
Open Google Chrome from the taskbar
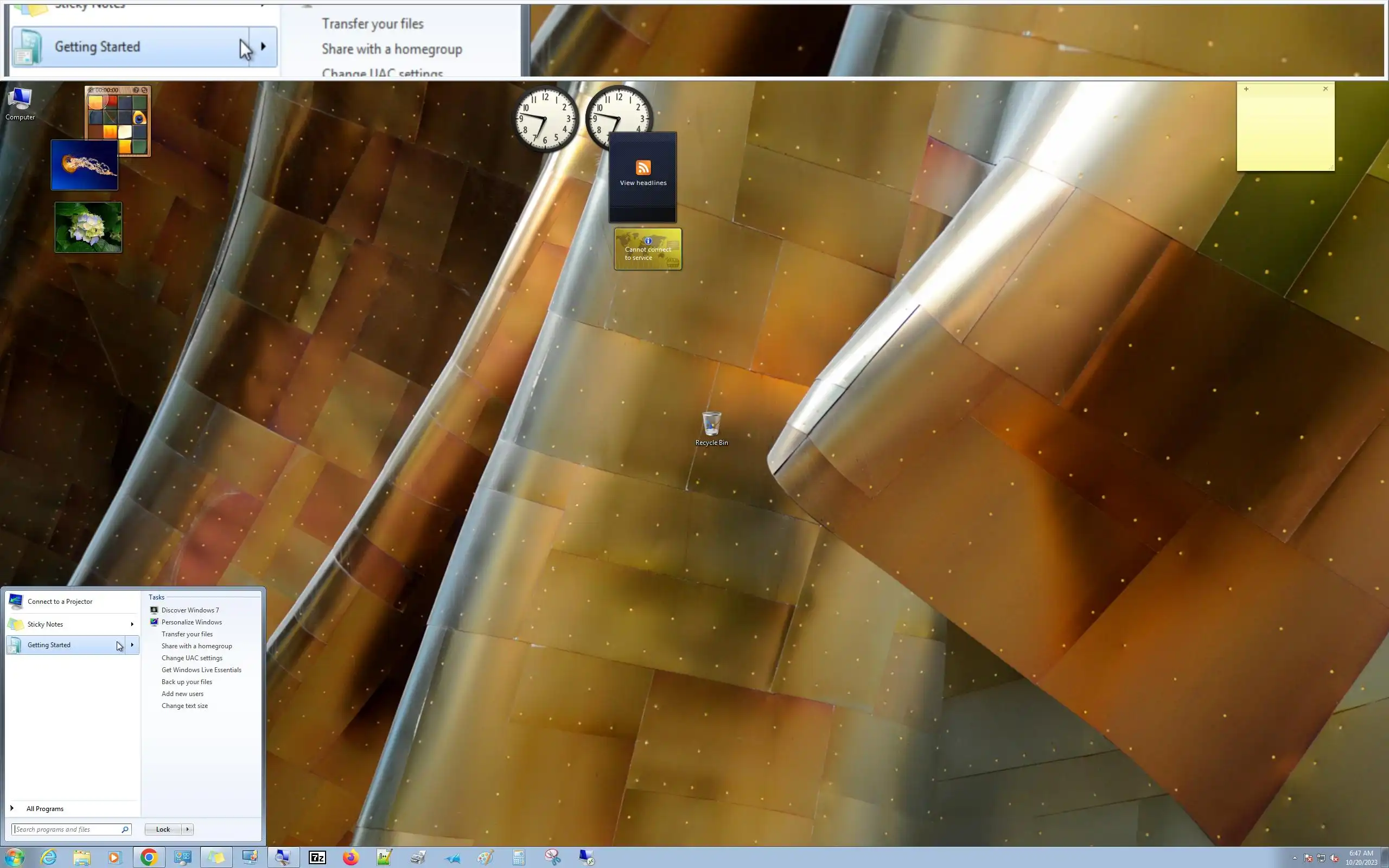[149, 857]
